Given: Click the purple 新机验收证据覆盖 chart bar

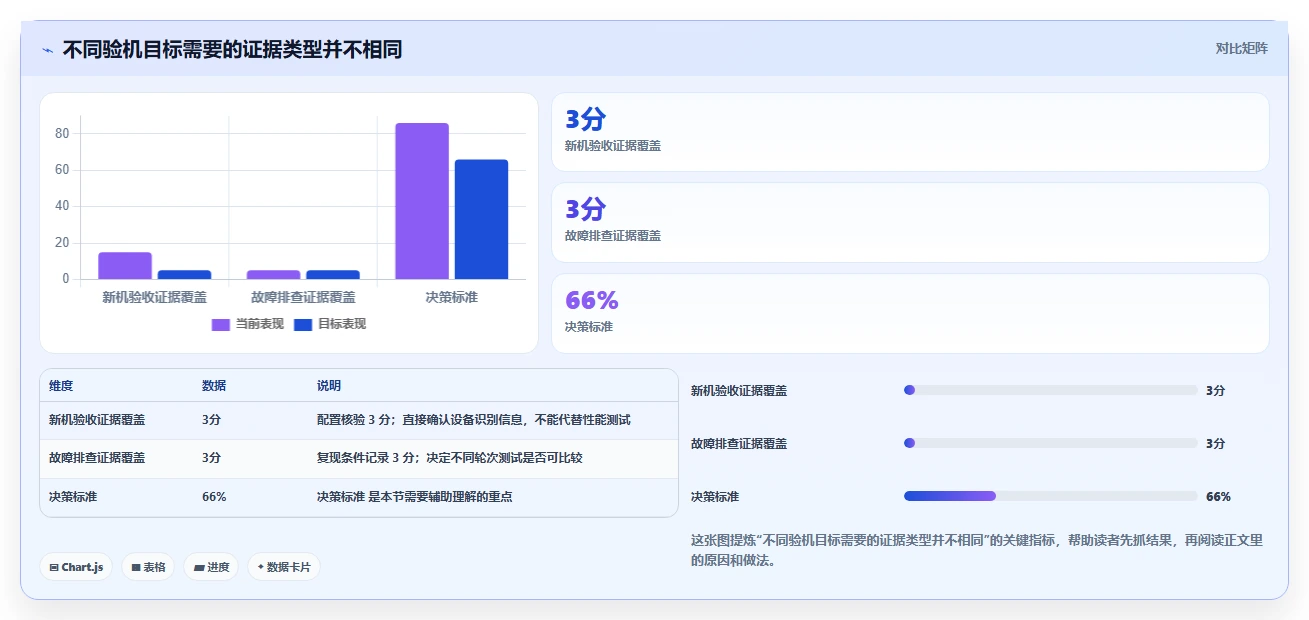Looking at the screenshot, I should pos(125,266).
